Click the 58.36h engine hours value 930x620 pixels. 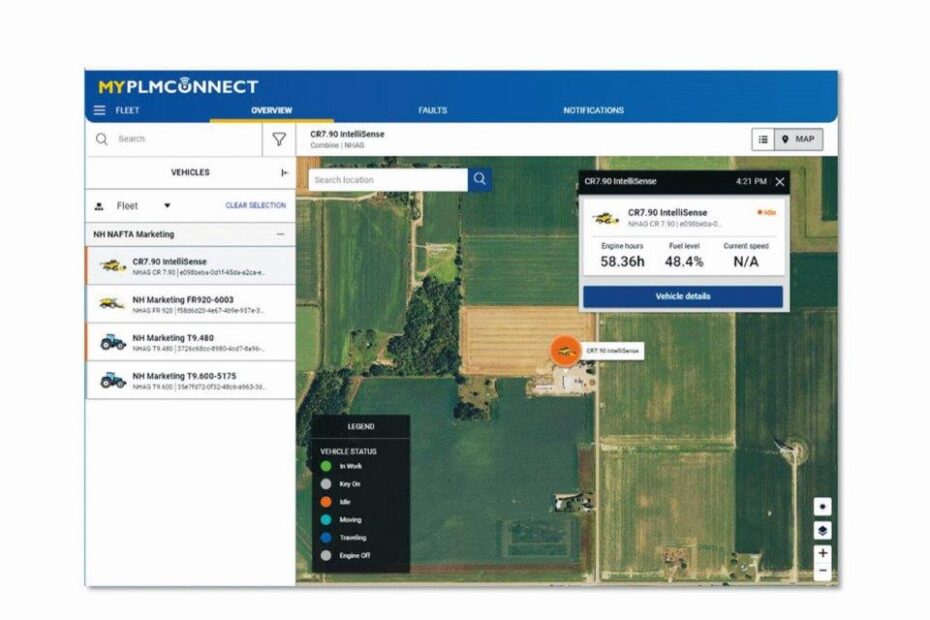tap(622, 262)
